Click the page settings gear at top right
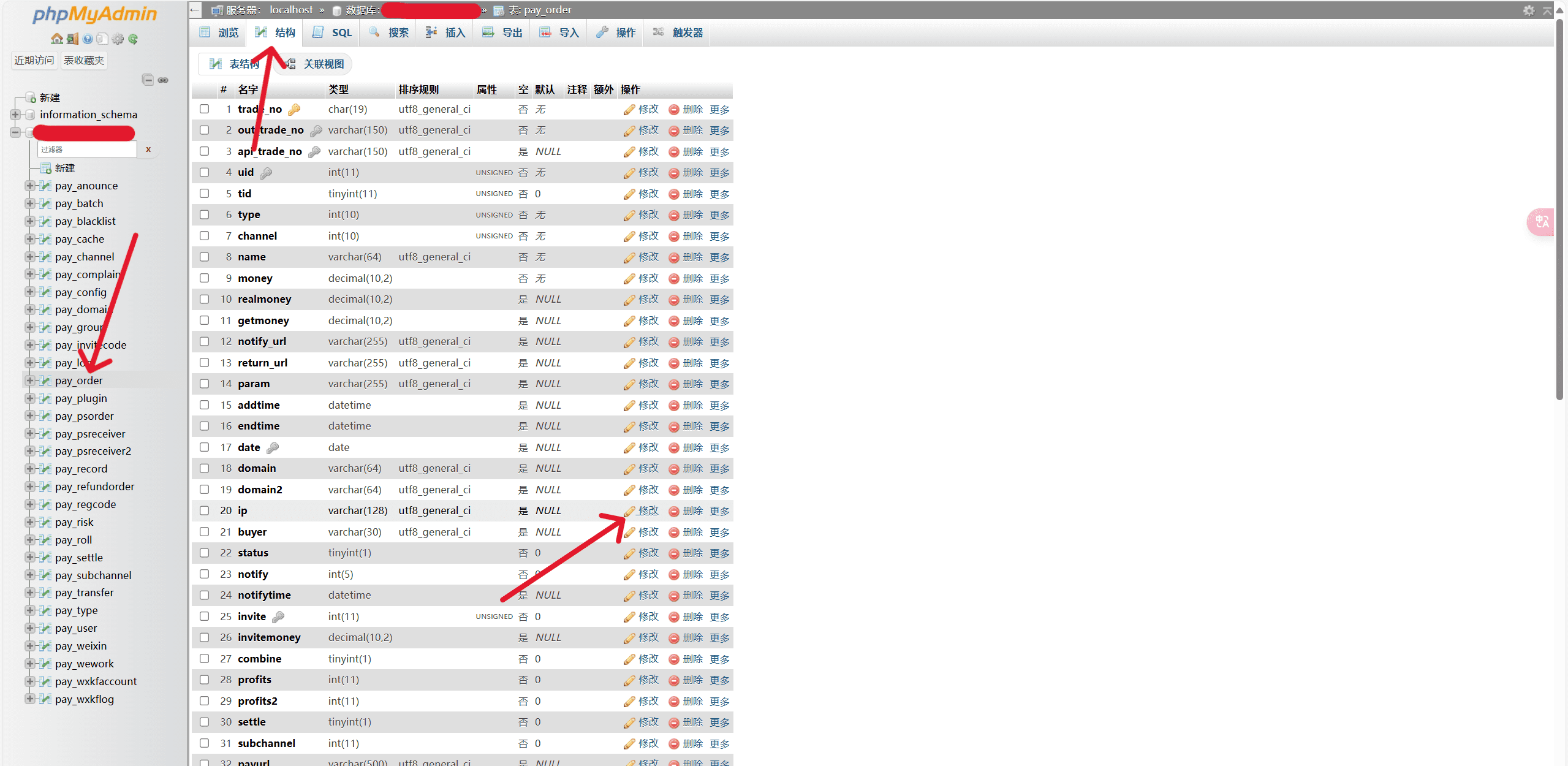The image size is (1568, 766). point(1529,10)
